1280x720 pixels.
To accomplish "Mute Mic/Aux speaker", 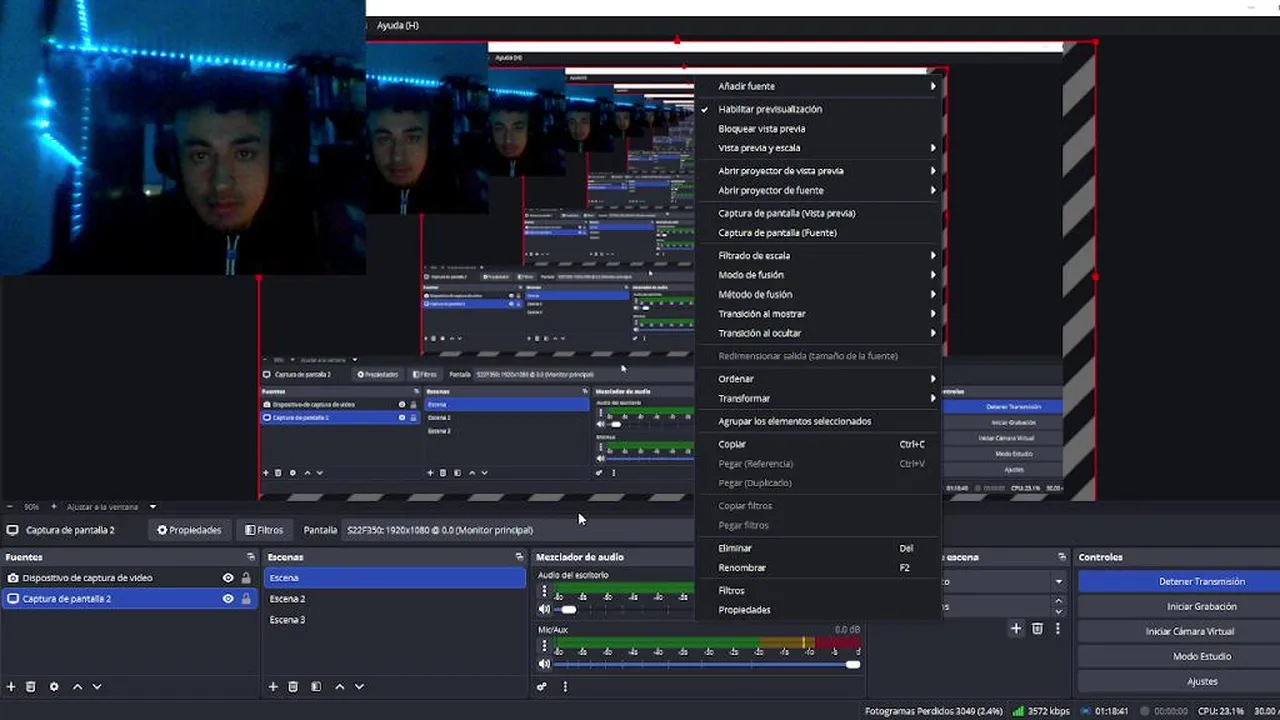I will click(544, 664).
